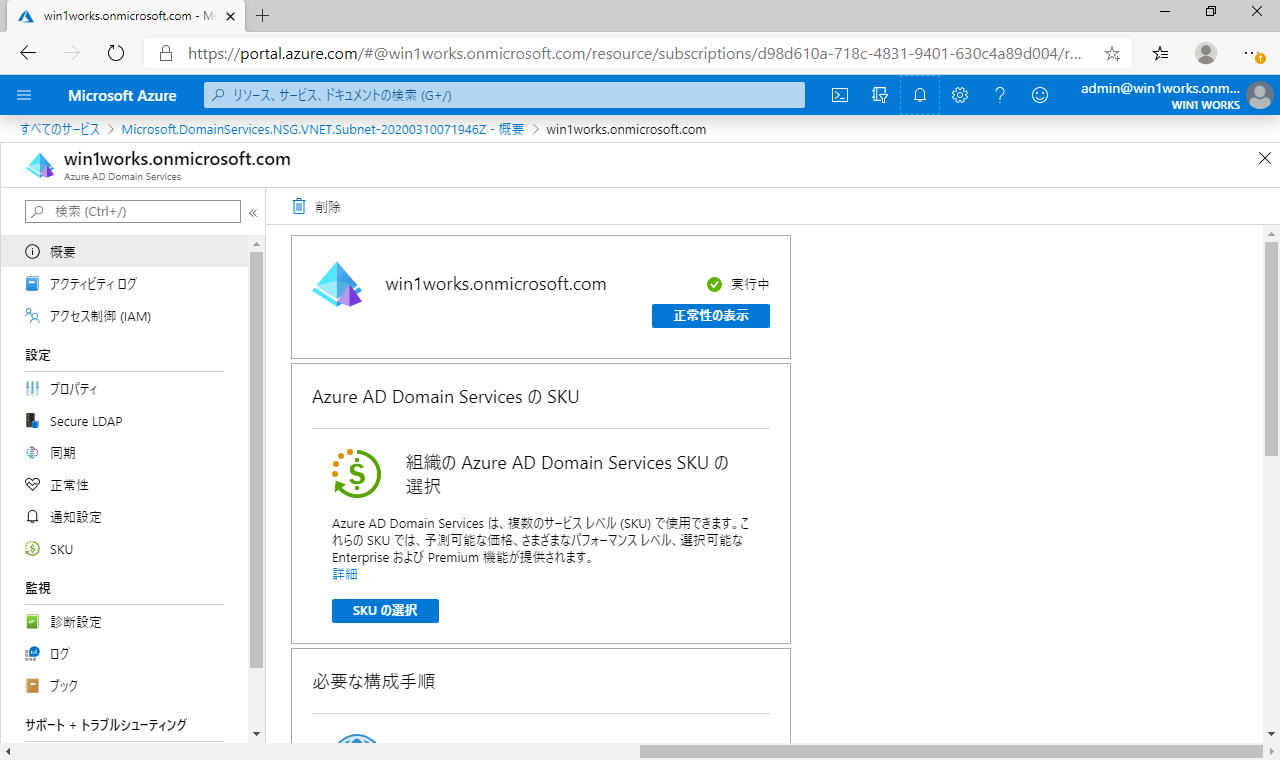The width and height of the screenshot is (1280, 760).
Task: Click the trash can Delete icon
Action: click(x=299, y=206)
